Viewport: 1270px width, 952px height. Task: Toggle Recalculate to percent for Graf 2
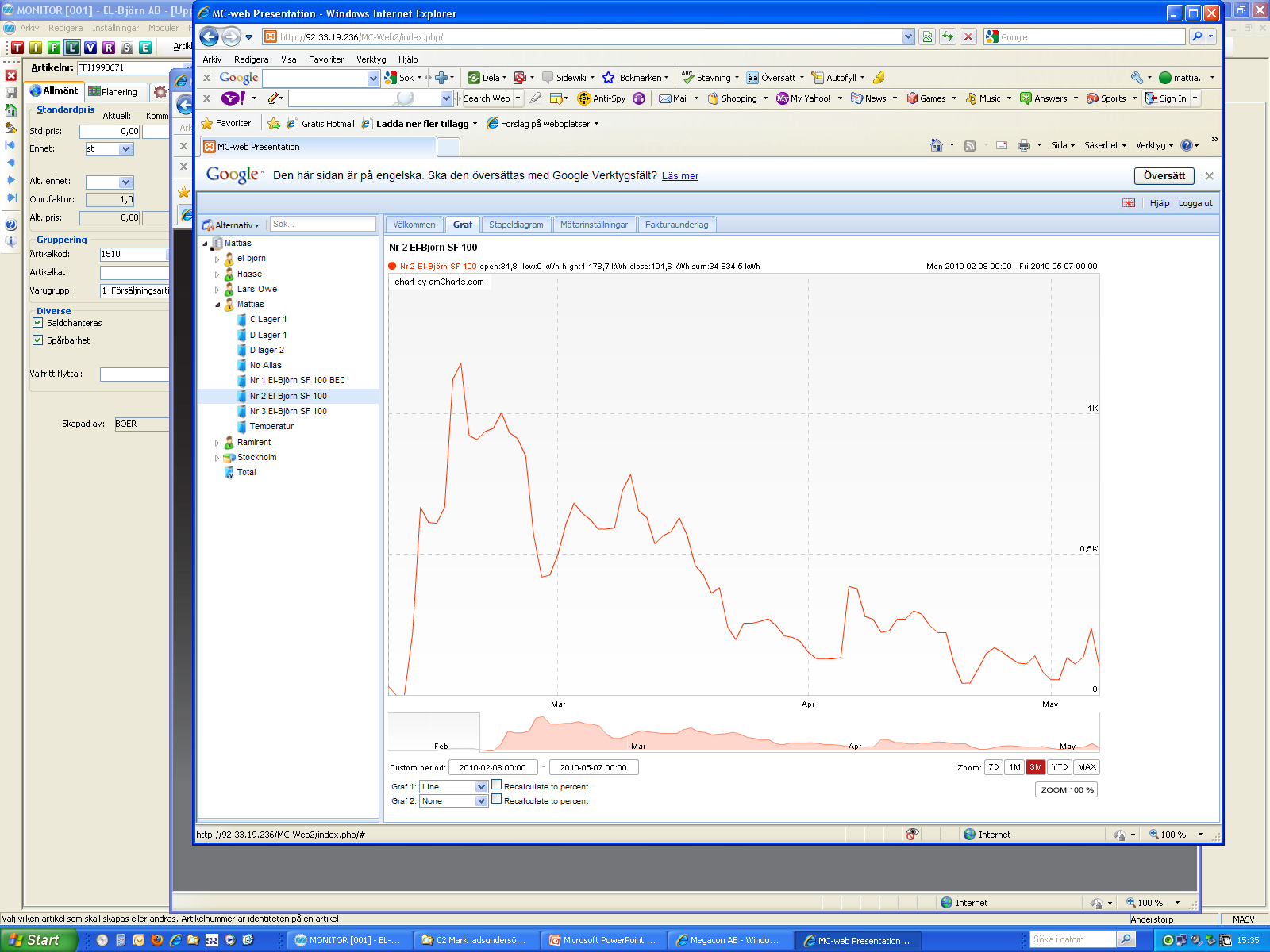coord(496,800)
